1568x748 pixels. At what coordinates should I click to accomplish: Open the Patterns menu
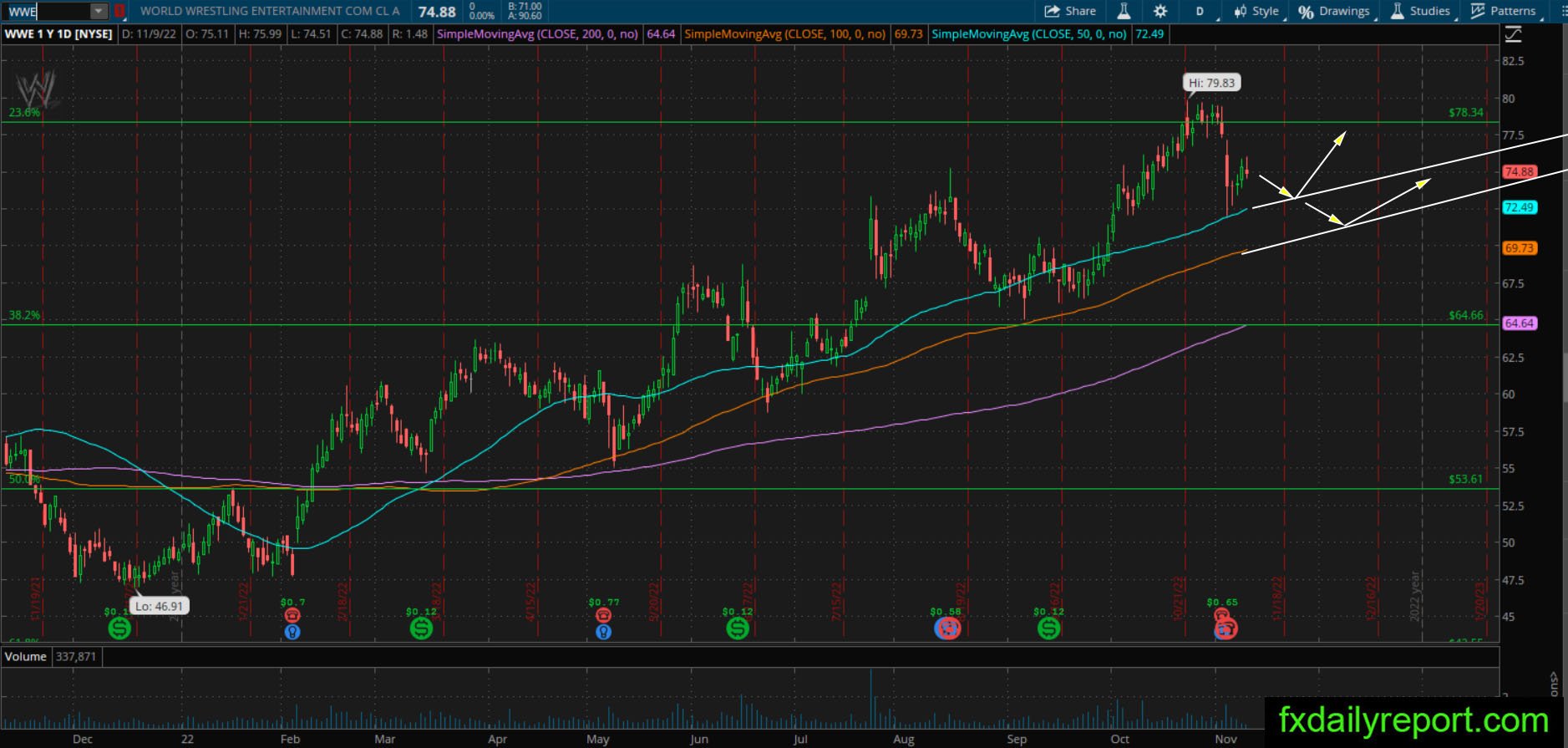point(1505,11)
